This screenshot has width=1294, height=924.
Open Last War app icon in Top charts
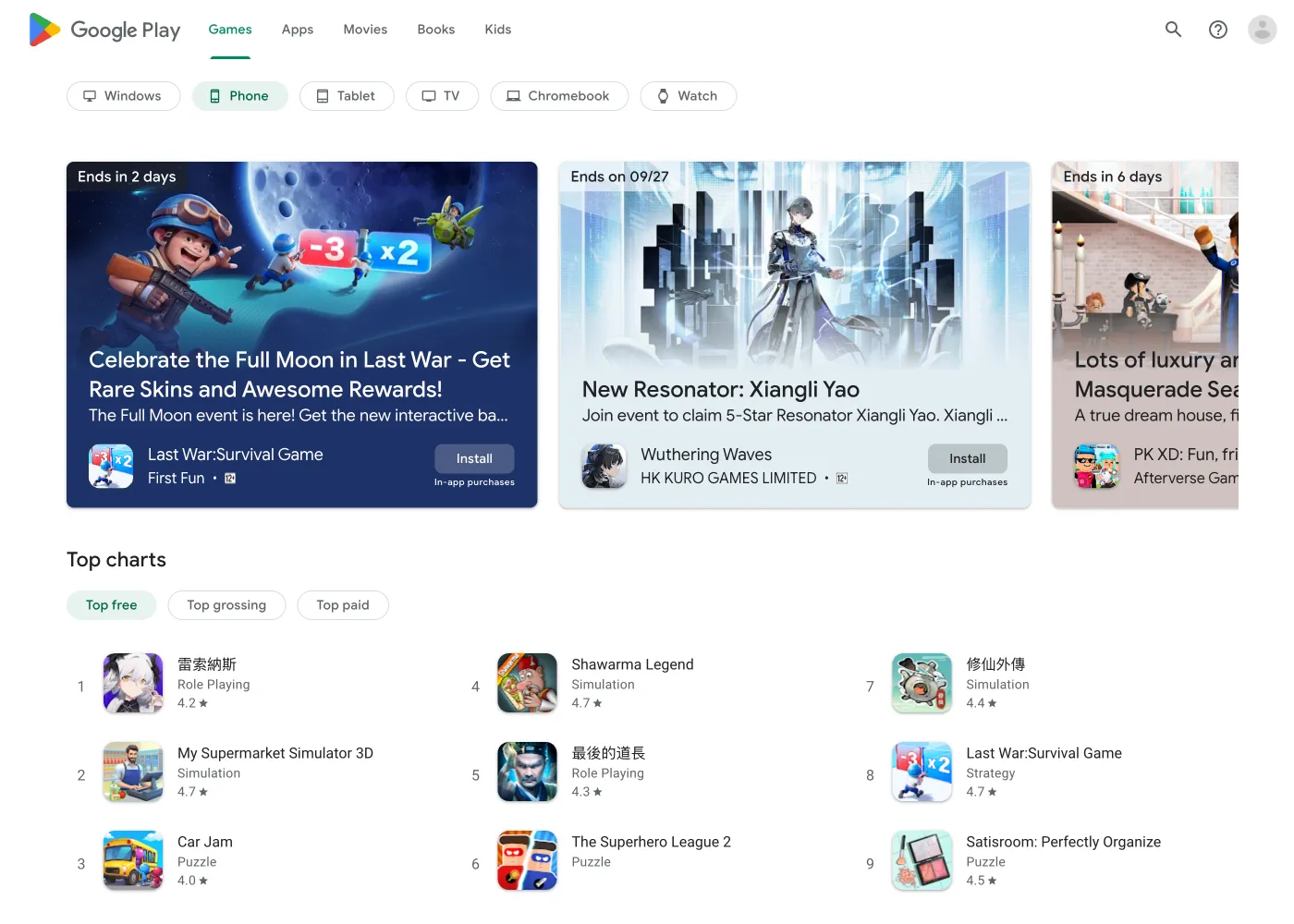[922, 772]
